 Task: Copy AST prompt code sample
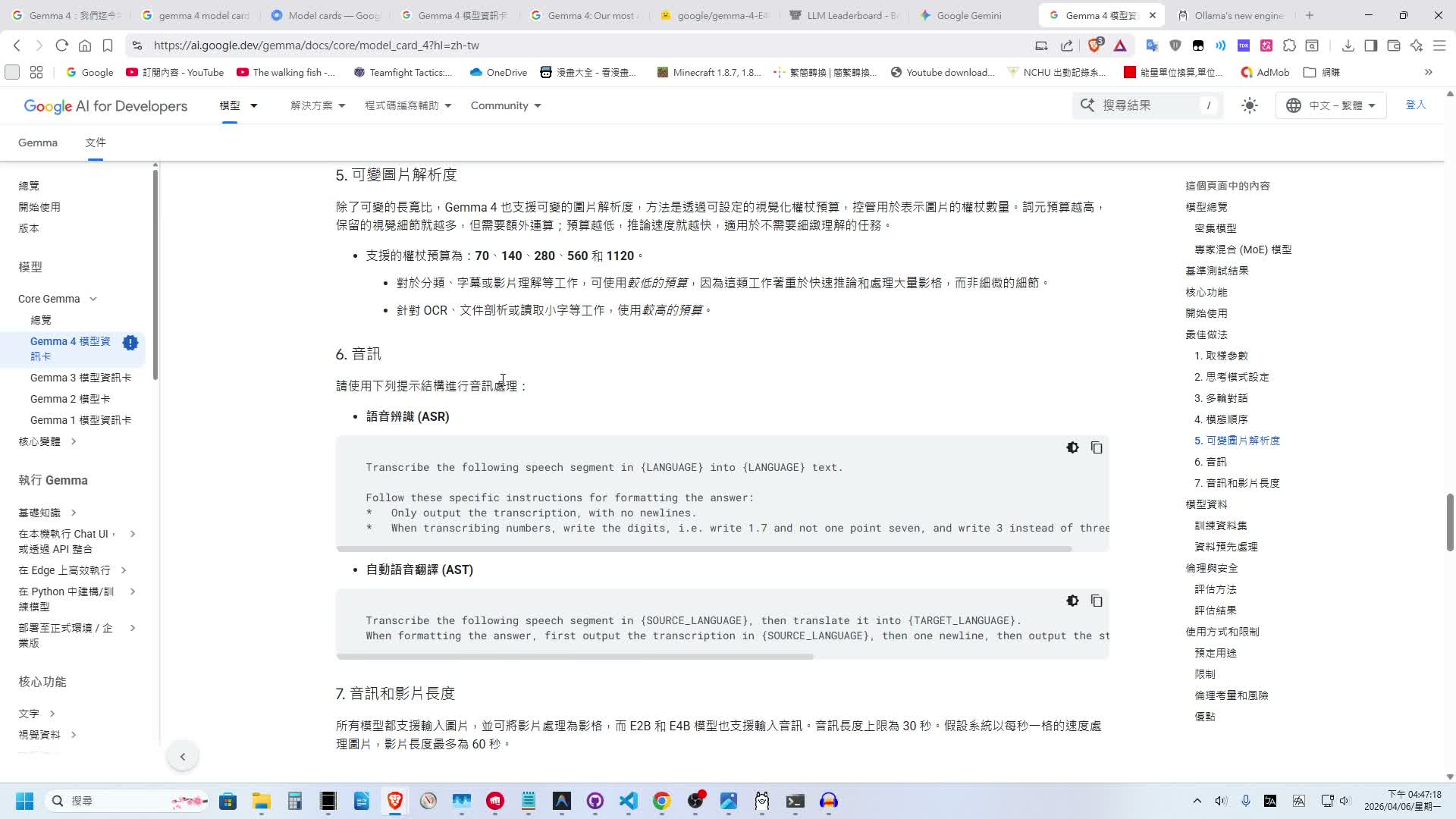(x=1097, y=601)
